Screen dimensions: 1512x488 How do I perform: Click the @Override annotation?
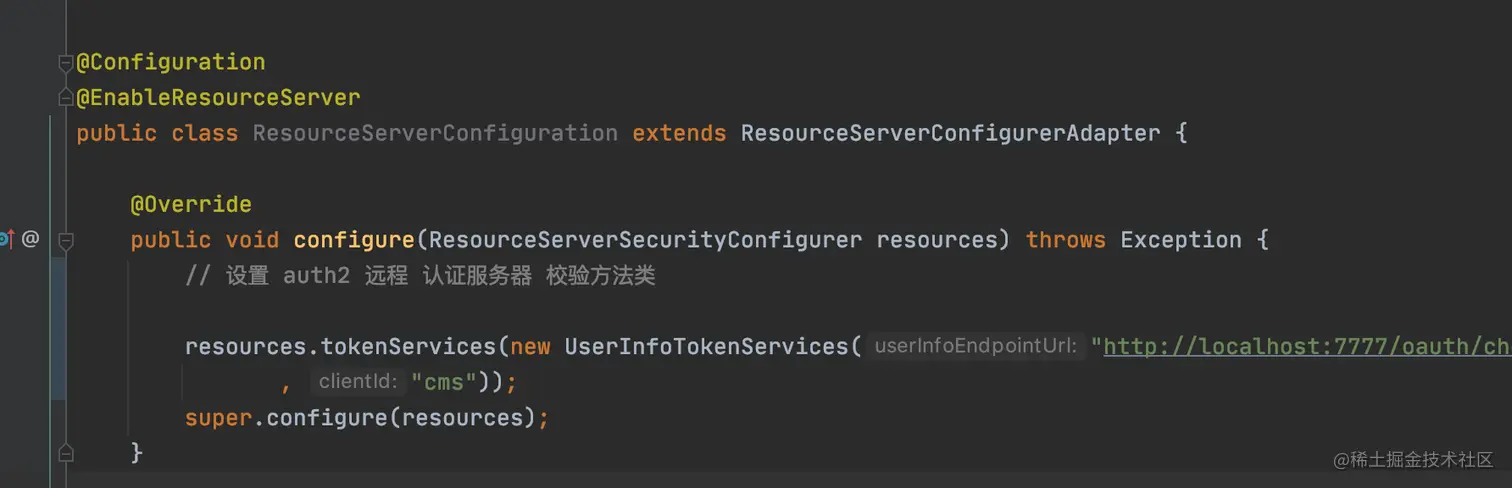[191, 205]
